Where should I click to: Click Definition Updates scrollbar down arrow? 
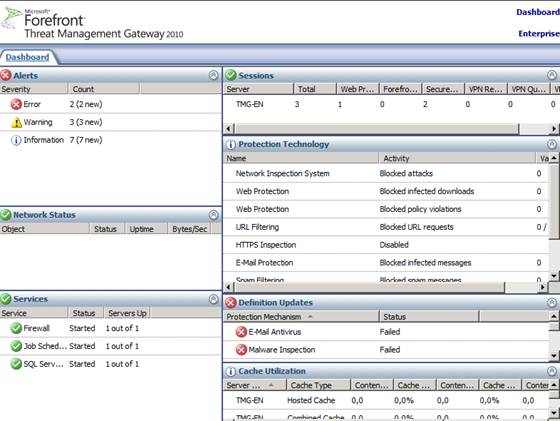554,355
